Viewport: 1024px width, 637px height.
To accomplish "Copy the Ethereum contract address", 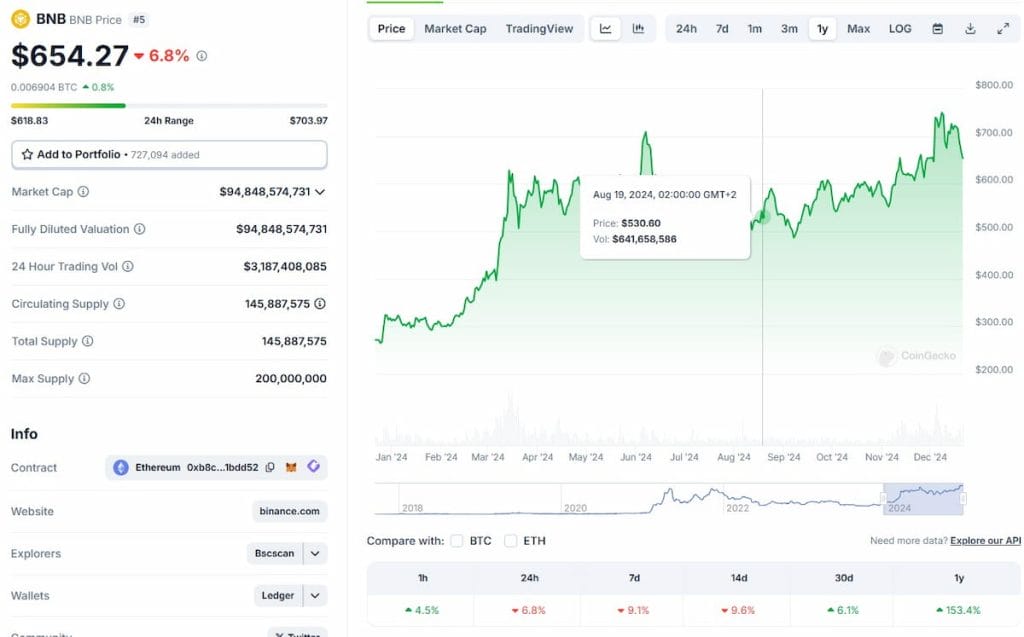I will point(270,467).
